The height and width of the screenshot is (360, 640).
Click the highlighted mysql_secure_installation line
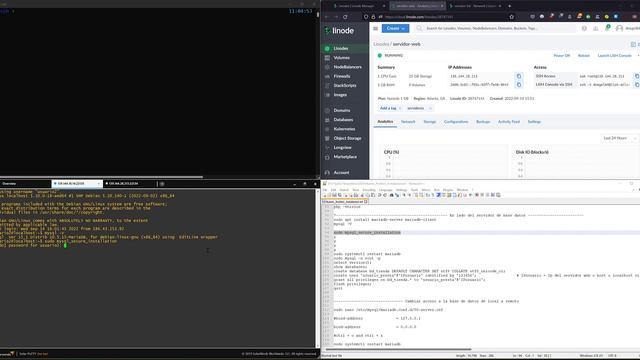coord(367,233)
